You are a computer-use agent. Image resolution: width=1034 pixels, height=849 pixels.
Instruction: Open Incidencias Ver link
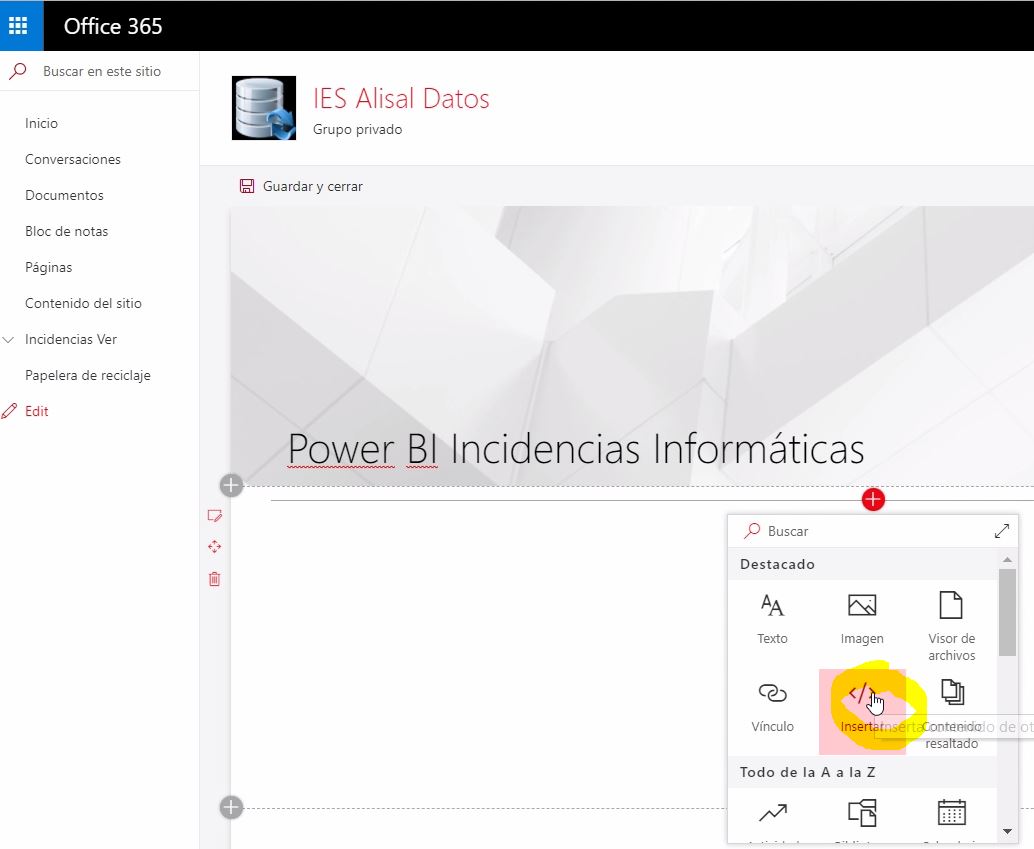pyautogui.click(x=71, y=339)
